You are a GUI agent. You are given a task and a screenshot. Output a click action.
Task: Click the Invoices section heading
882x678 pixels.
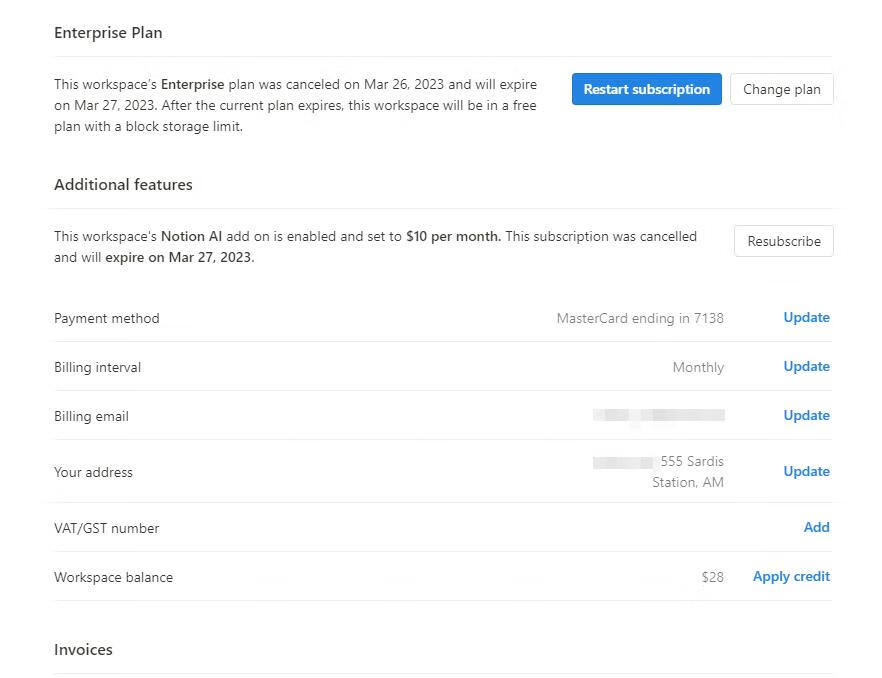coord(83,650)
